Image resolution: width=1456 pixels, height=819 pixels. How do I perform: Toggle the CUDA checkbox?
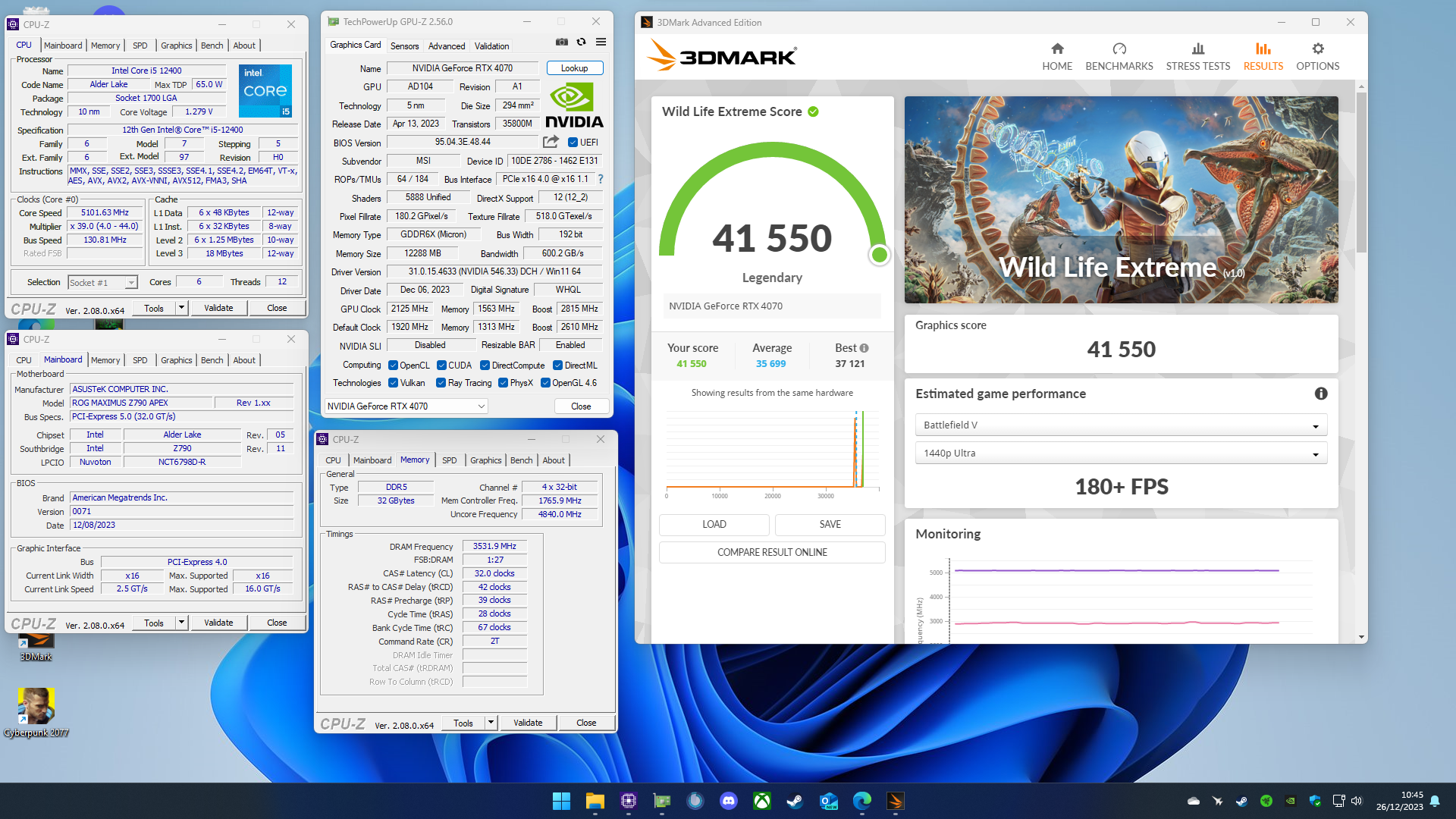(441, 366)
